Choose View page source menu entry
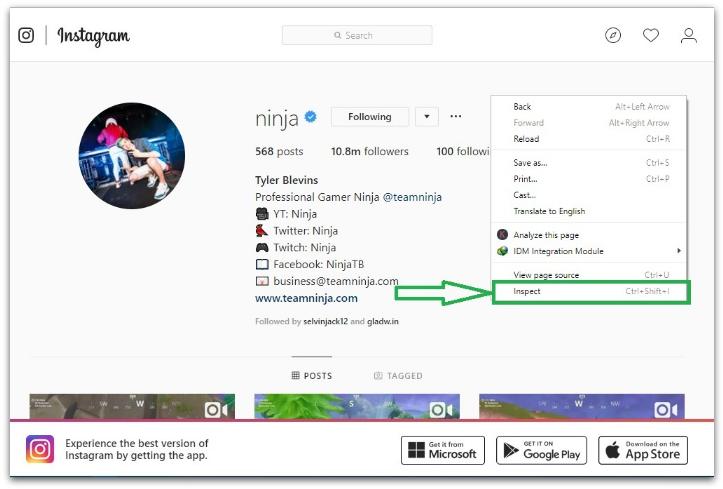This screenshot has height=489, width=723. [x=589, y=275]
